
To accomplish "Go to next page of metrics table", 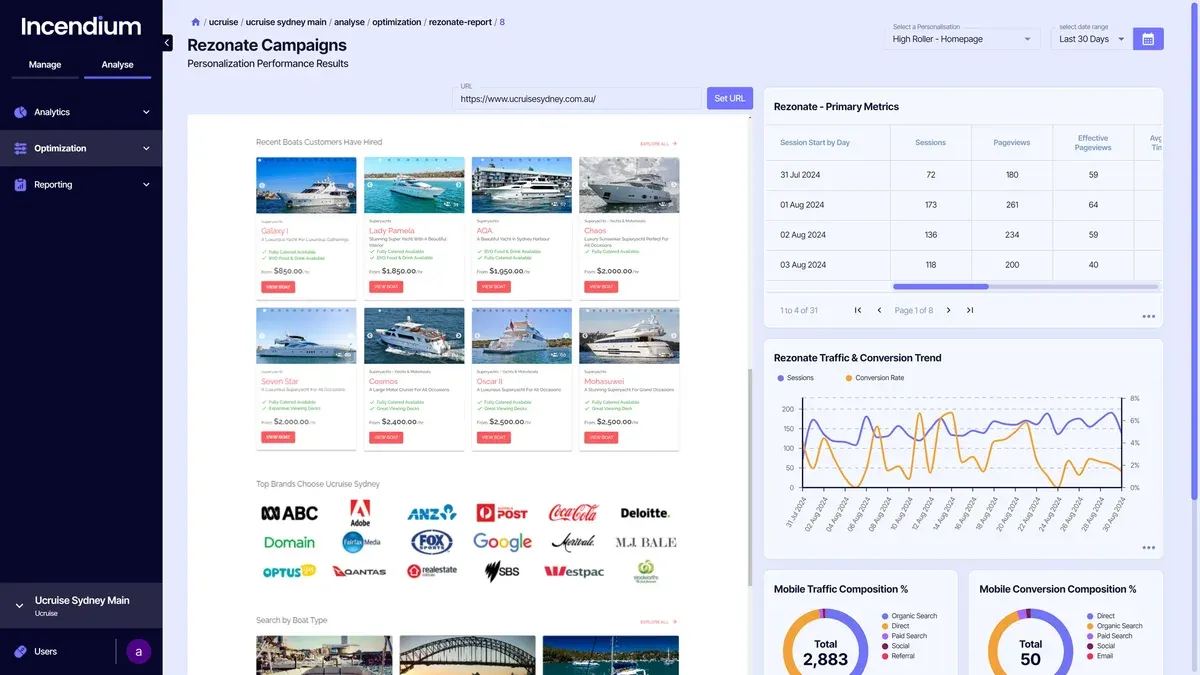I will [x=948, y=310].
